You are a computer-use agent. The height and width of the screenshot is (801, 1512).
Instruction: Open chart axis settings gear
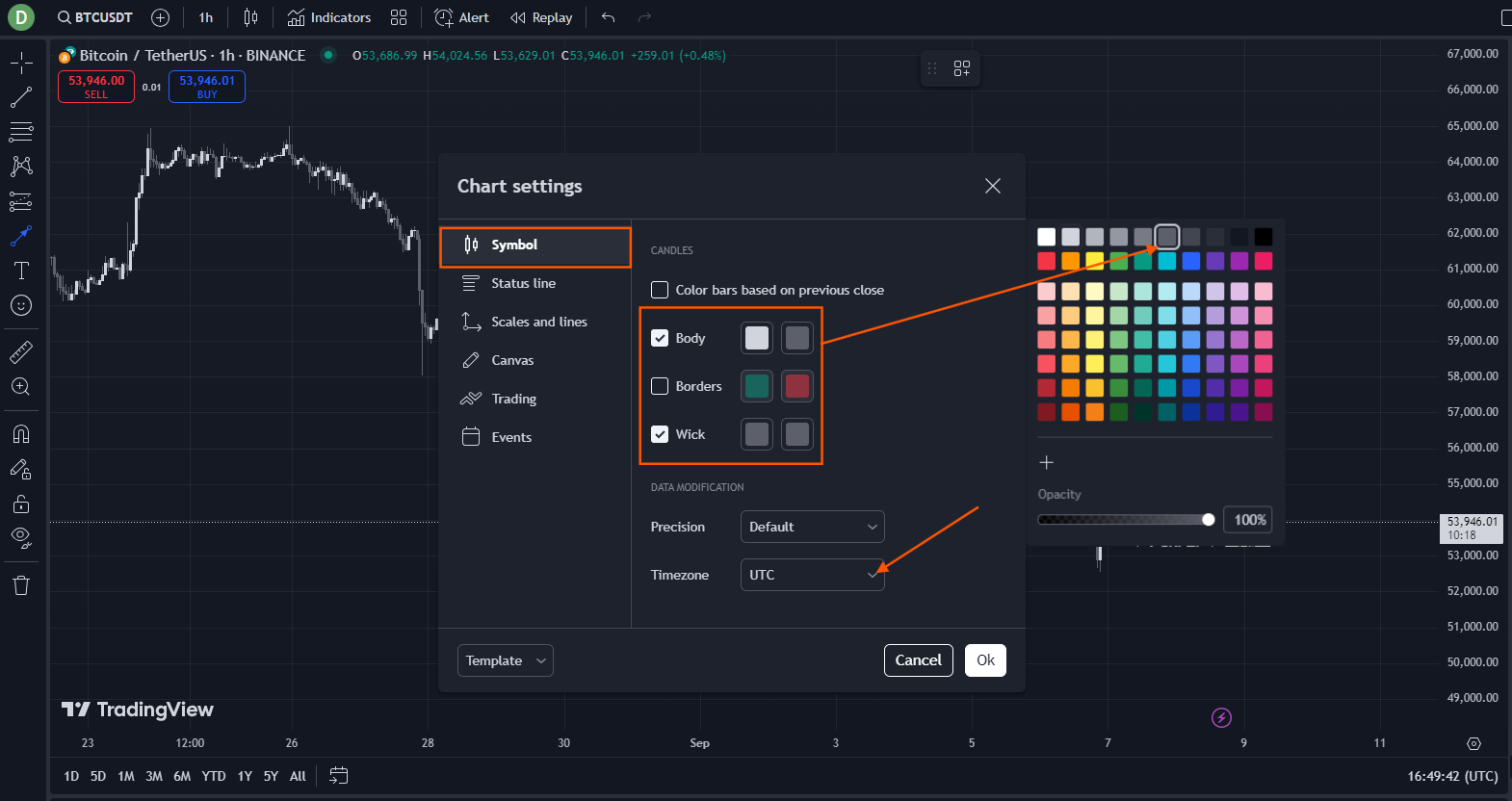[x=1473, y=743]
